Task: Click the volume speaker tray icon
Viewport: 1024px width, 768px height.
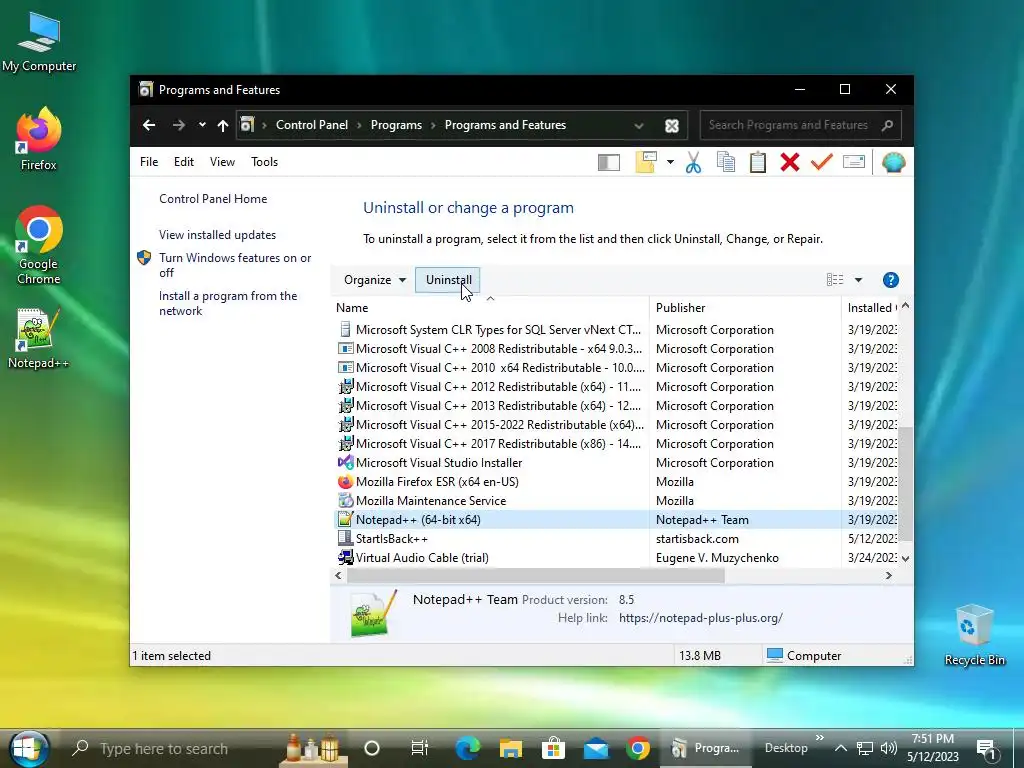Action: click(888, 748)
